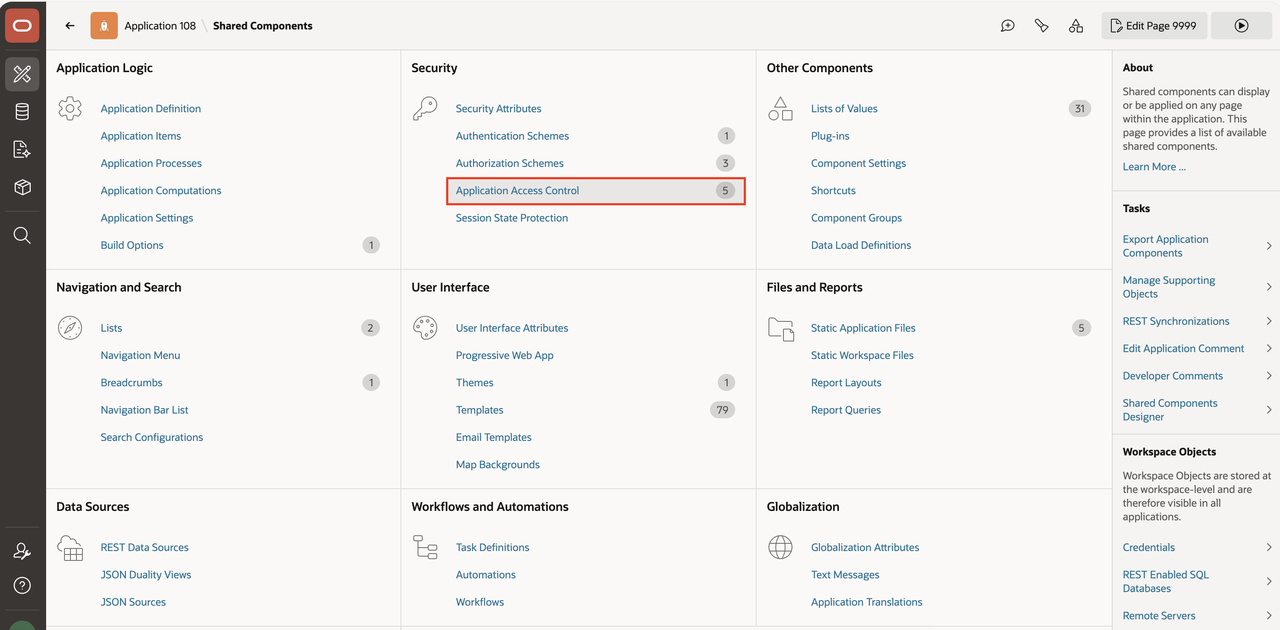The width and height of the screenshot is (1280, 630).
Task: Open Shared Components shapes icon in toolbar
Action: point(1076,26)
